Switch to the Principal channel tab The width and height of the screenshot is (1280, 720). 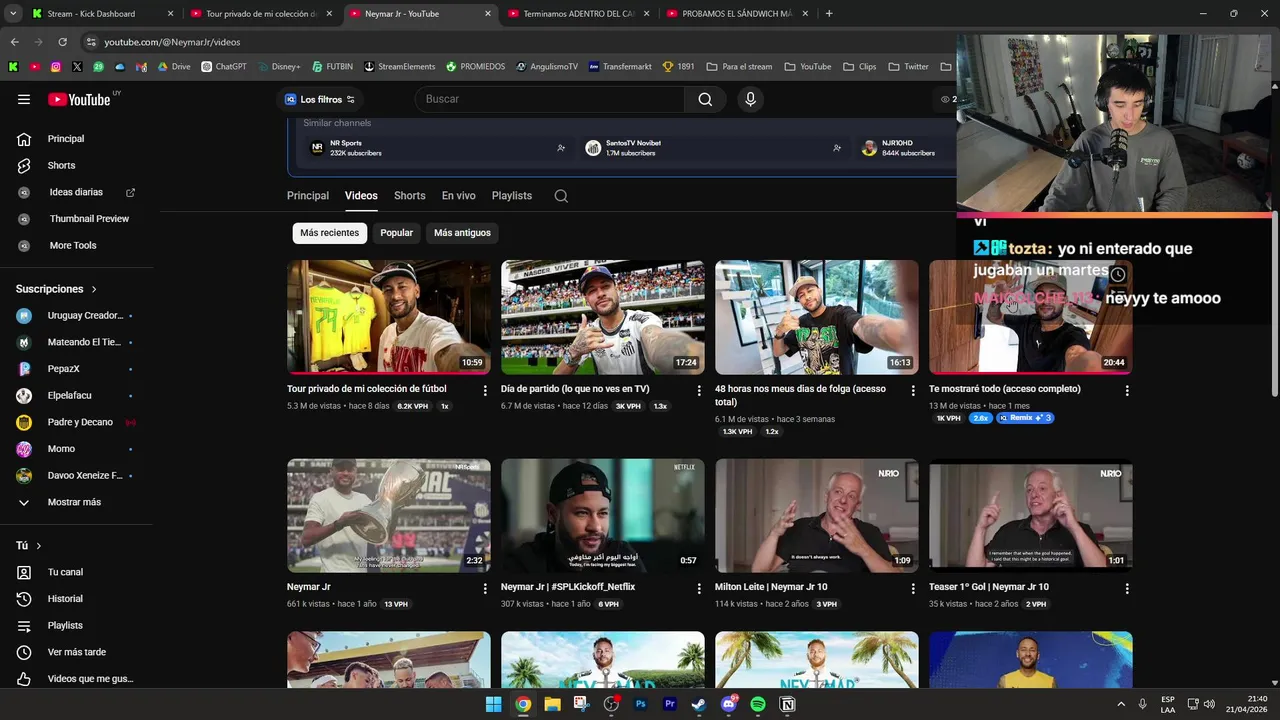[308, 196]
